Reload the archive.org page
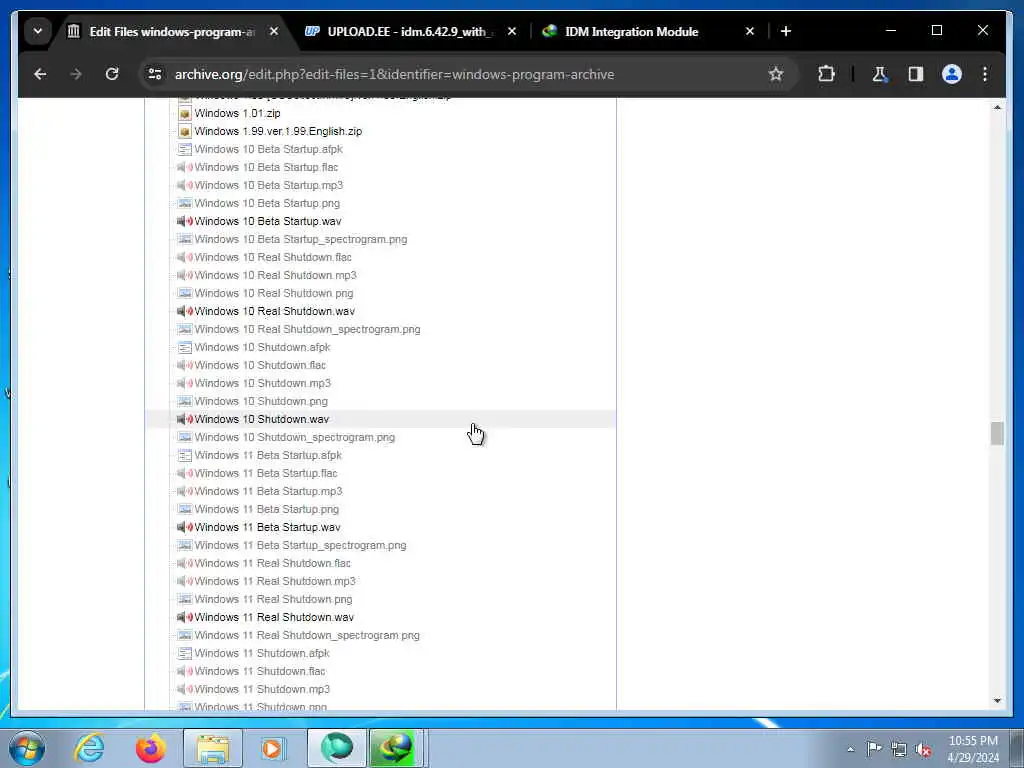 pos(112,74)
